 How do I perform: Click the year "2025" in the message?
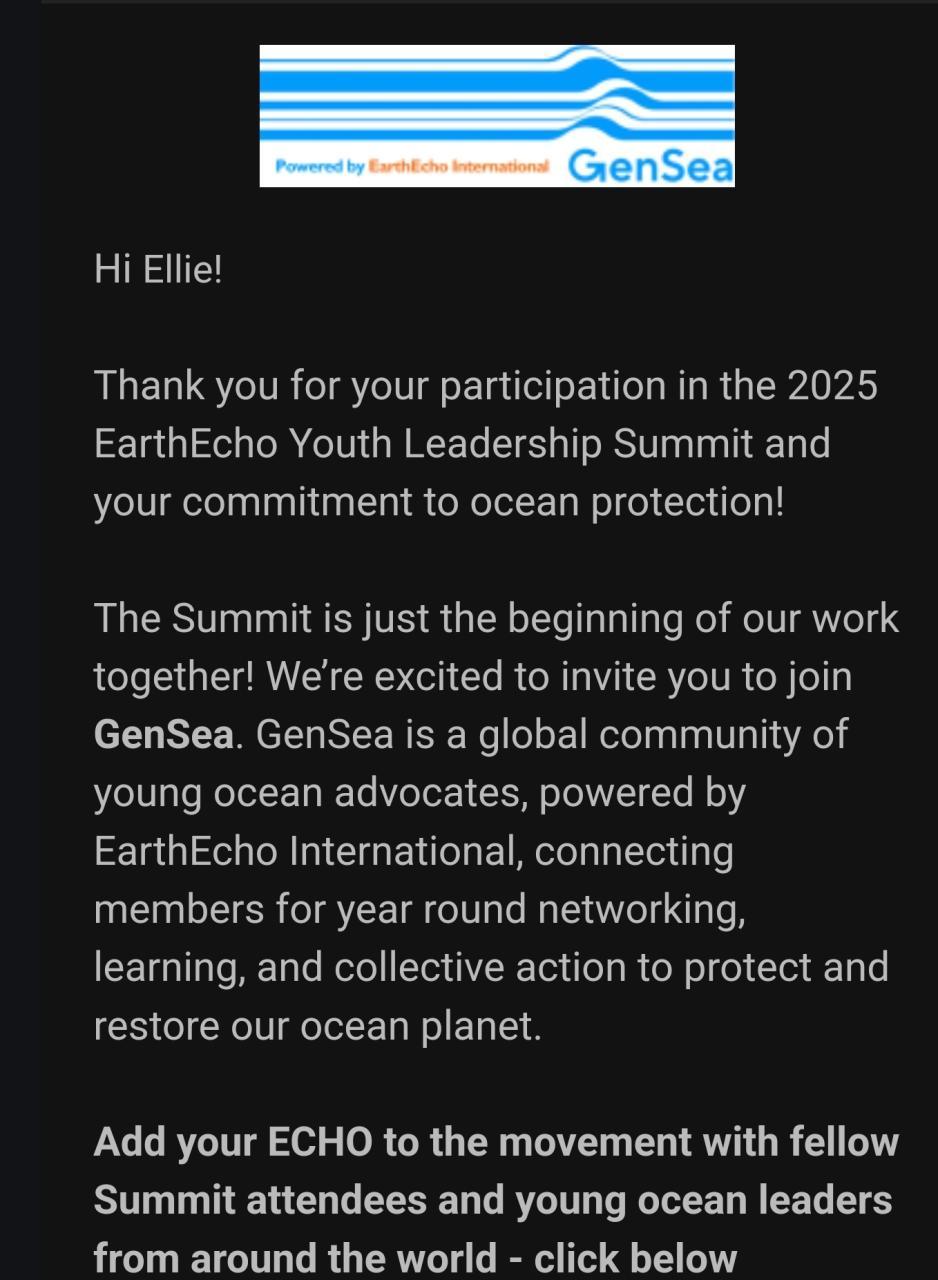click(832, 385)
